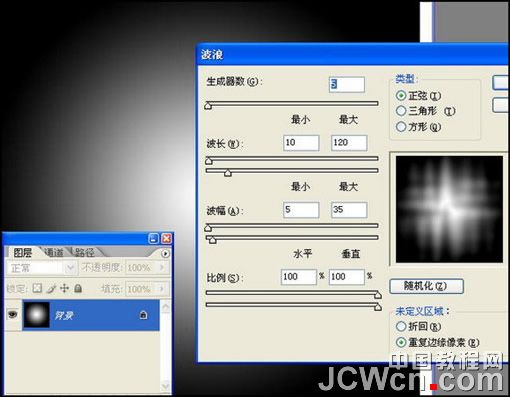This screenshot has height=397, width=510.
Task: Select 方形 square wave type
Action: [x=401, y=127]
